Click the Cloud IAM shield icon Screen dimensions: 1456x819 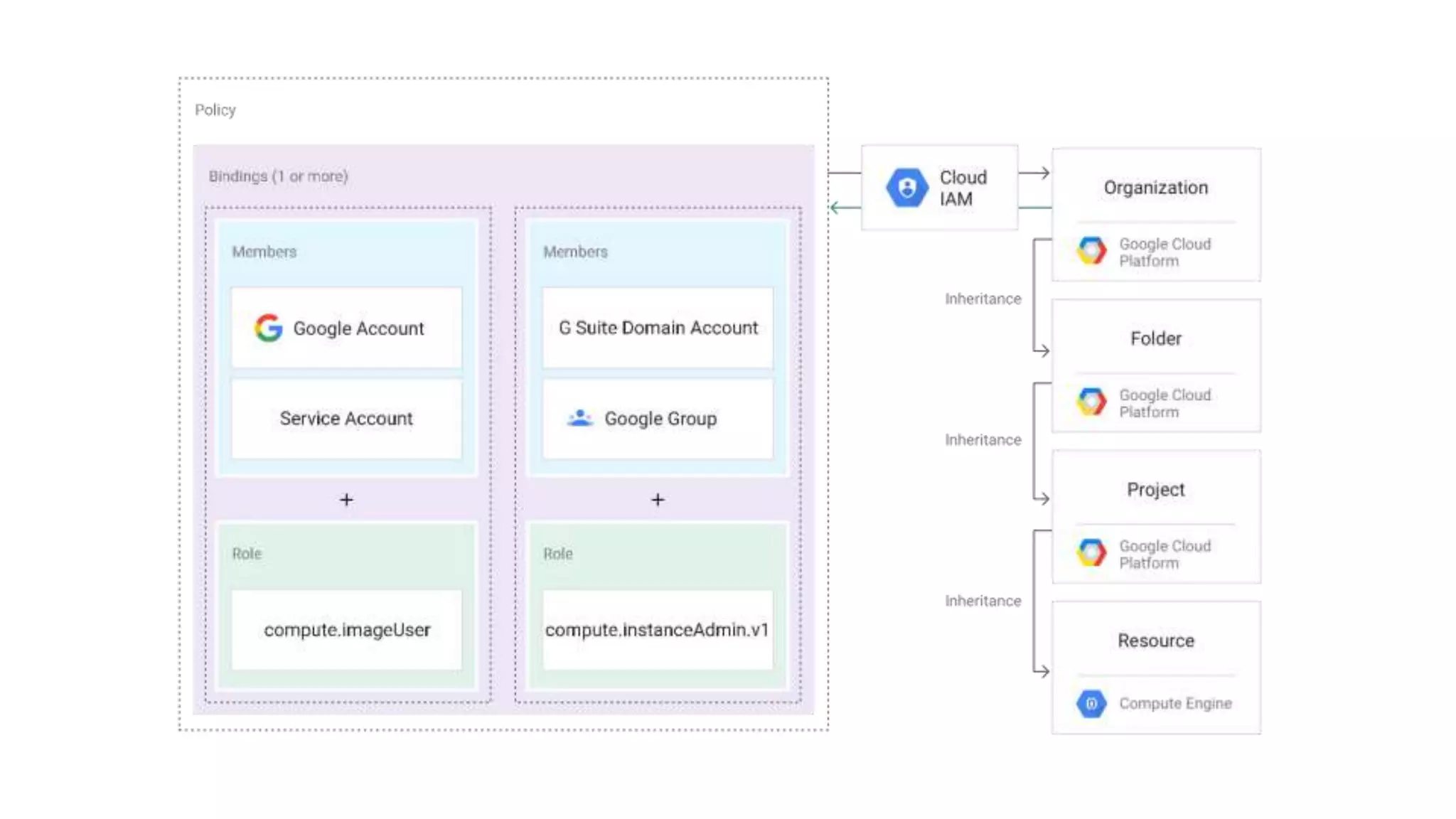point(906,188)
